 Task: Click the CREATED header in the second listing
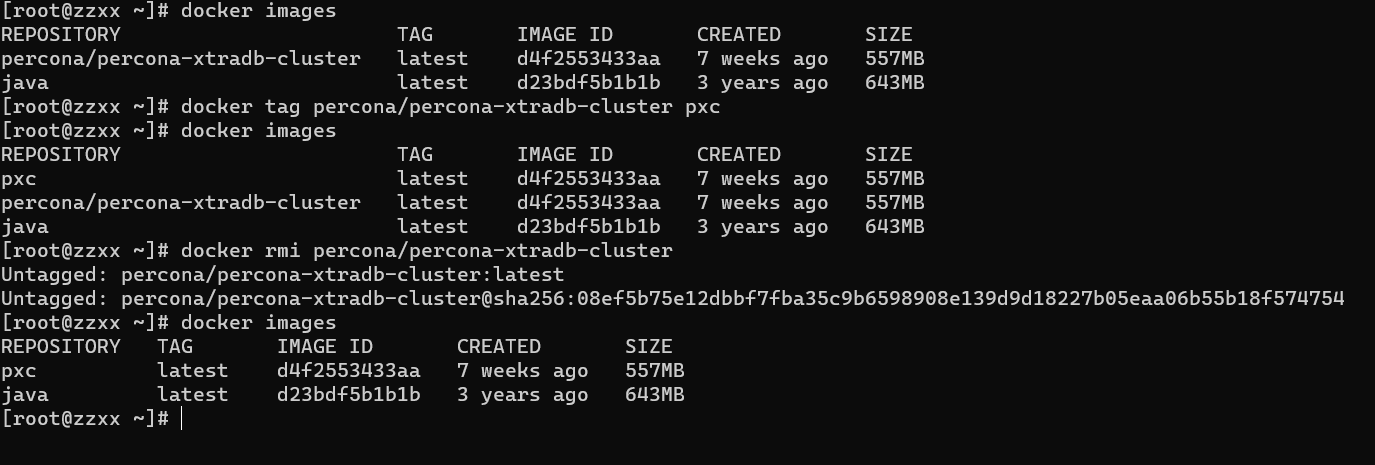[738, 155]
